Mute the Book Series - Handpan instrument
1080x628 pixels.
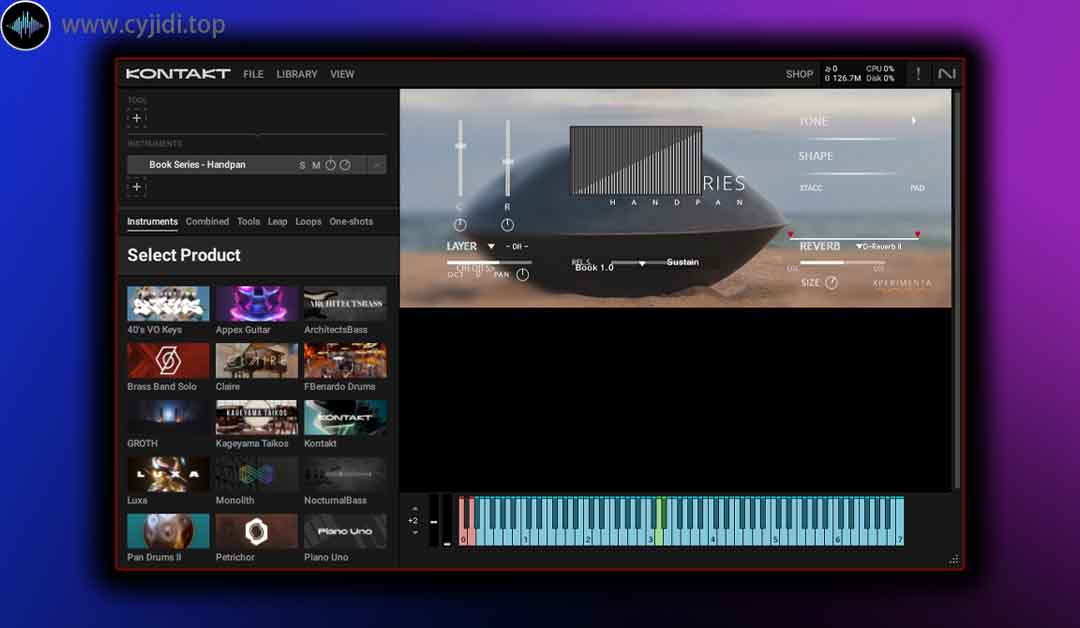(316, 165)
